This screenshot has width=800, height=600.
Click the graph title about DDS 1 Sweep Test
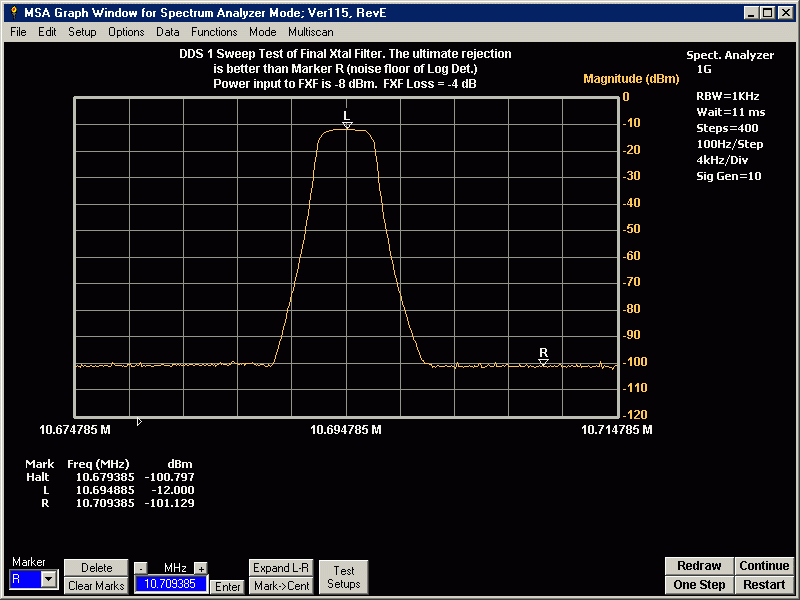click(x=345, y=68)
